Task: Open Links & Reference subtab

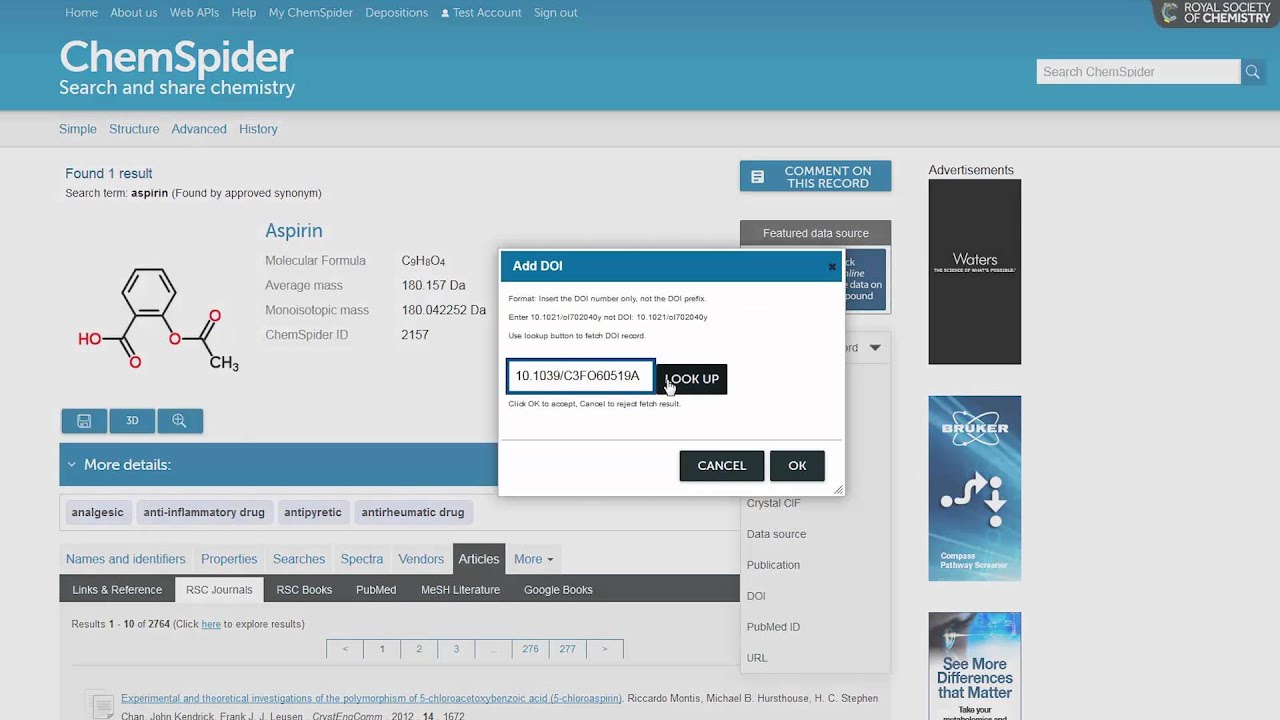Action: (117, 590)
